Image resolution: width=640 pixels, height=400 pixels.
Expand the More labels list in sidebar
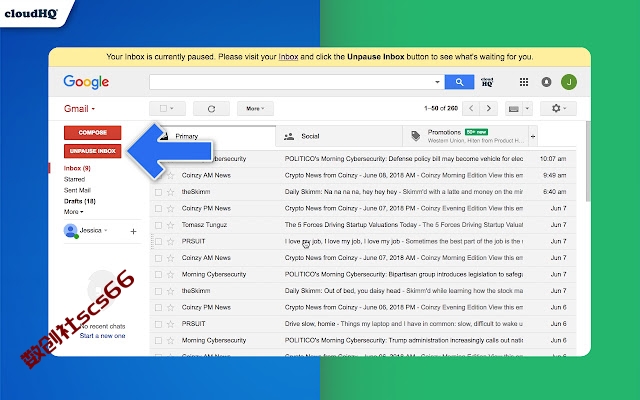[x=73, y=212]
